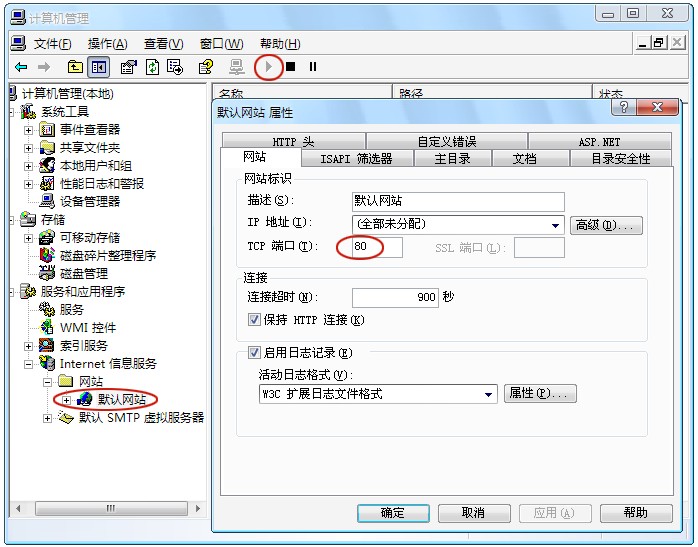Image resolution: width=698 pixels, height=547 pixels.
Task: Select Internet 信息服务 in the tree
Action: [x=108, y=364]
